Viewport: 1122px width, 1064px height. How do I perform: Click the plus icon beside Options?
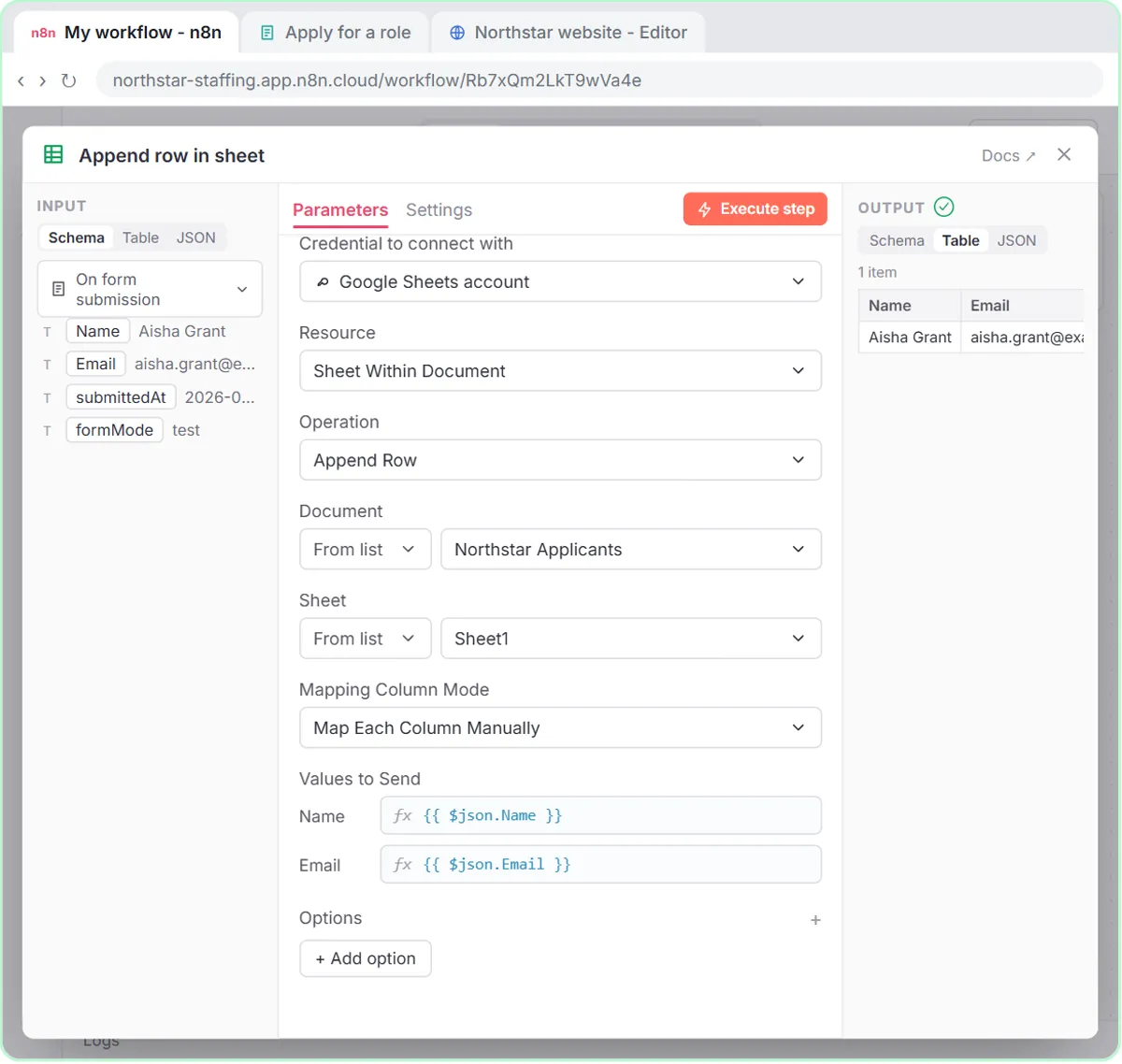[815, 920]
